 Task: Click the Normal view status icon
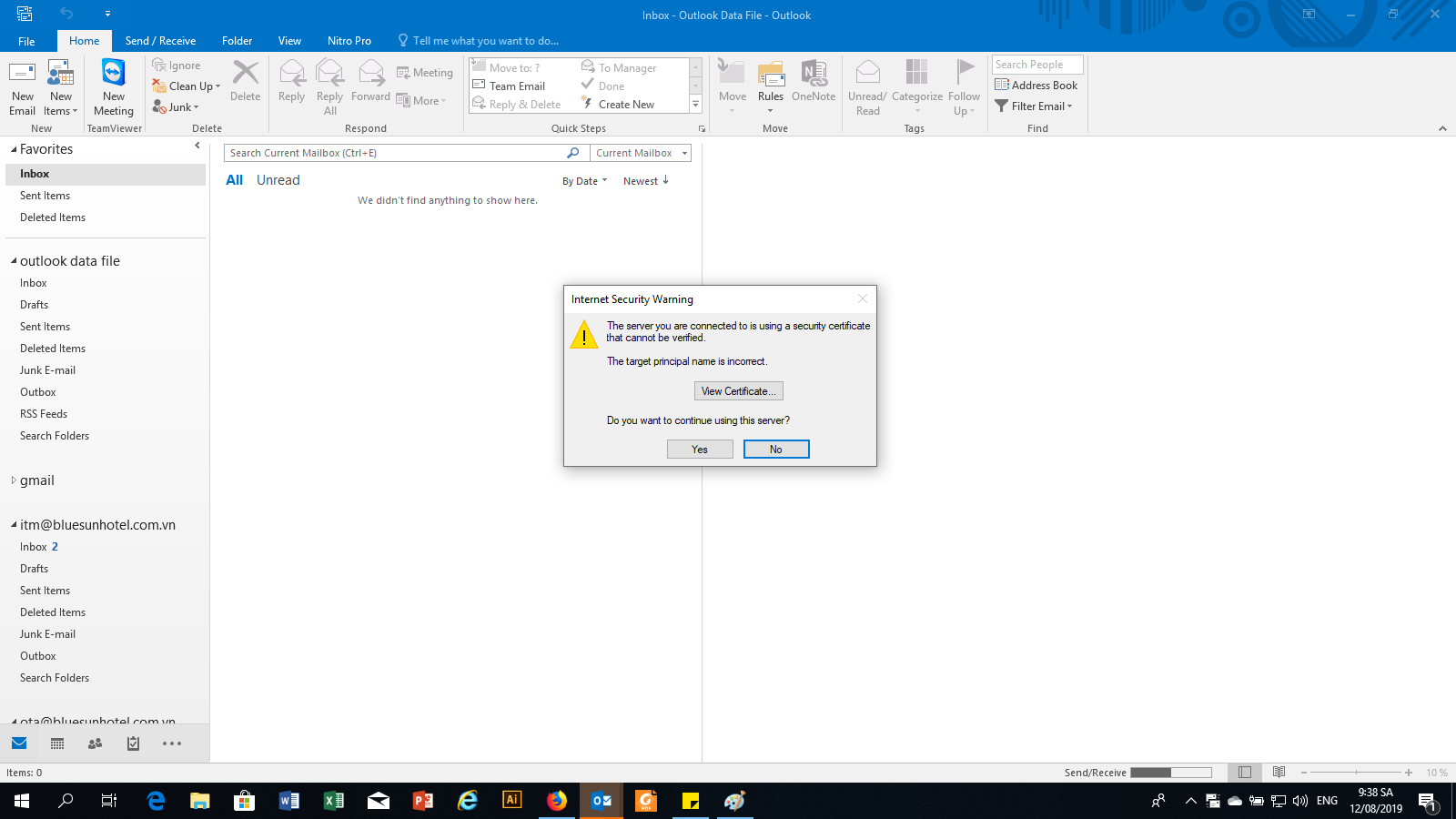click(x=1245, y=773)
